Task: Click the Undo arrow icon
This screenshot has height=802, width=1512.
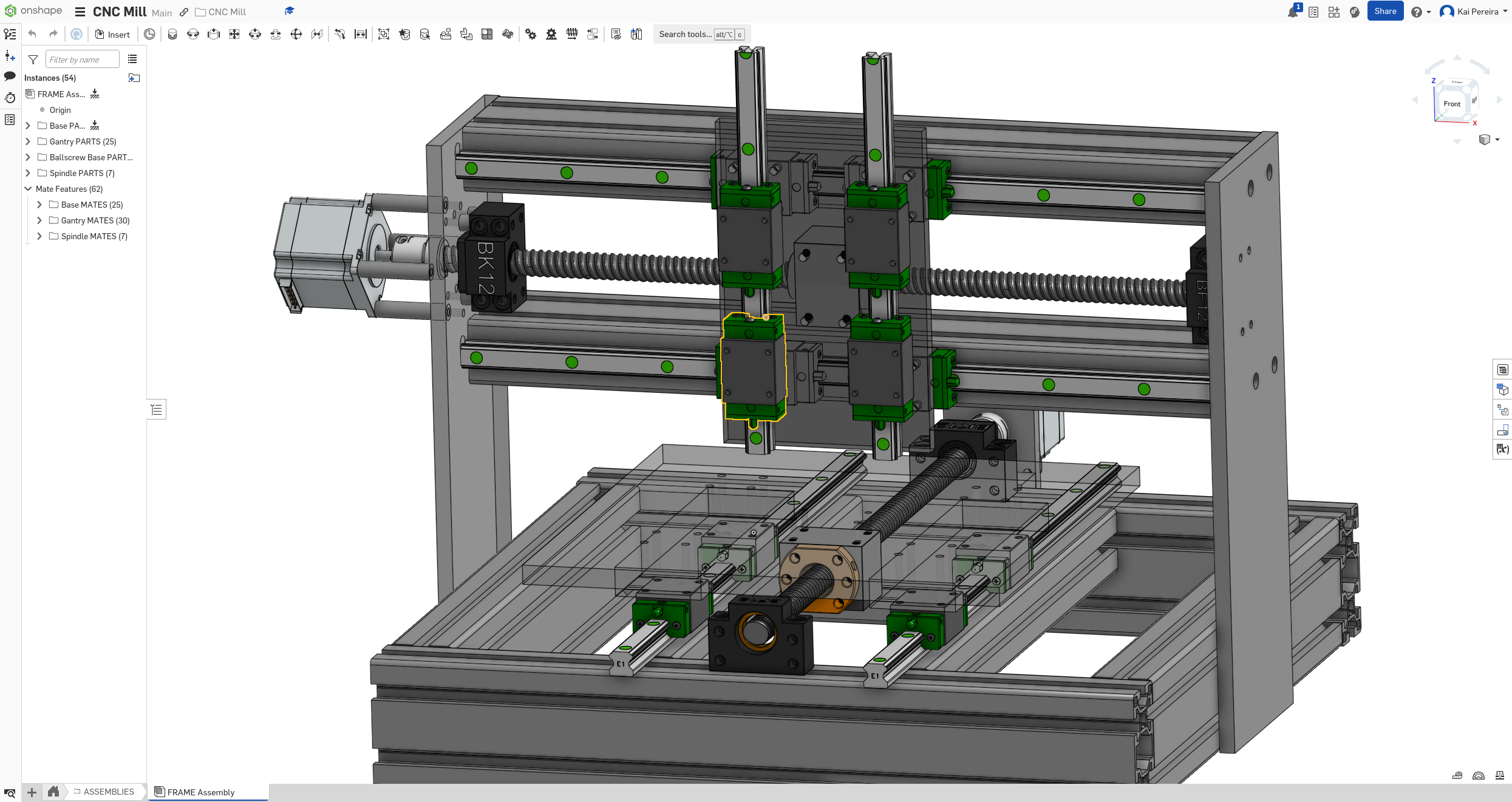Action: pyautogui.click(x=33, y=35)
